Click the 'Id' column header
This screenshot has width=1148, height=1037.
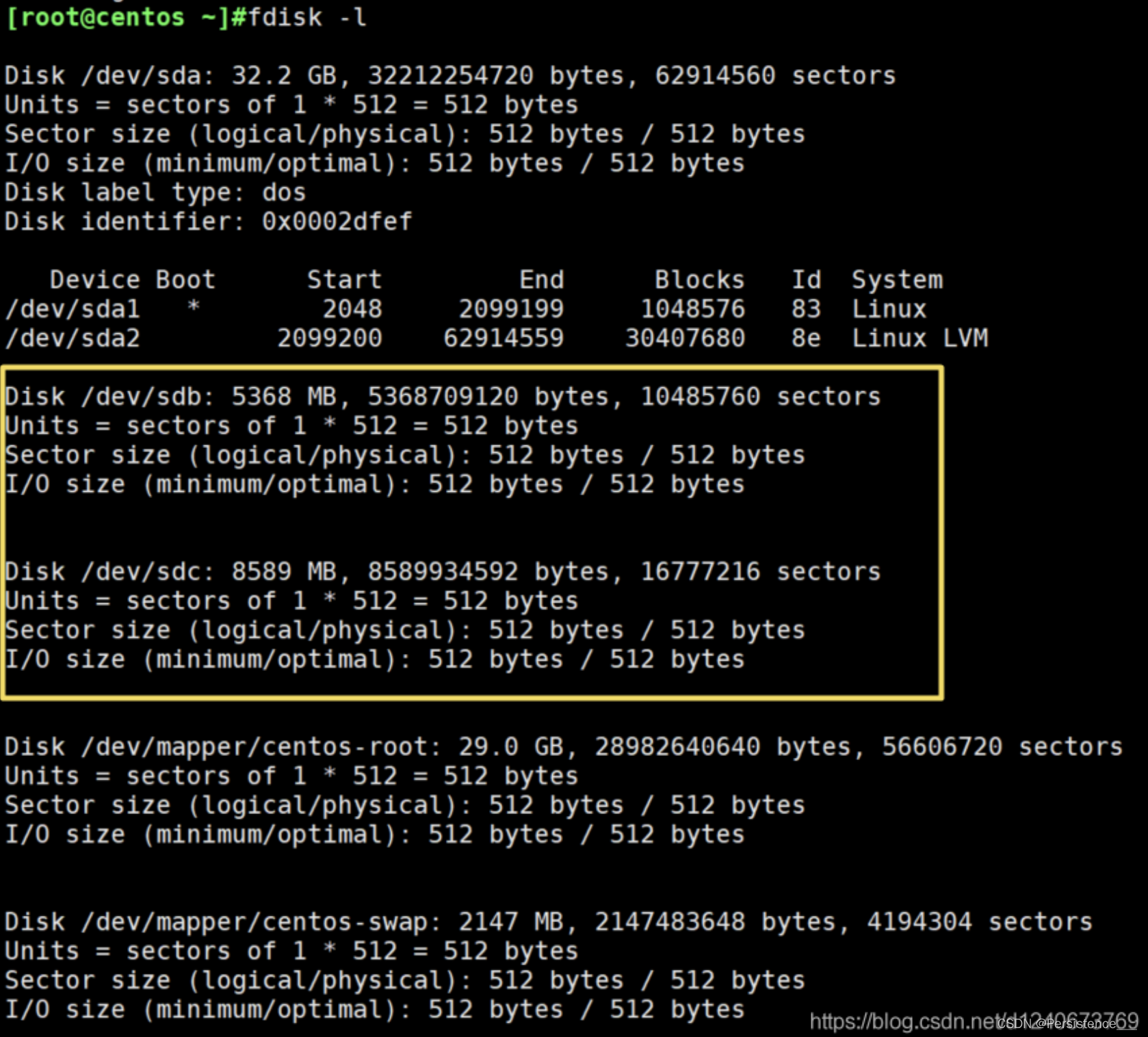pos(806,280)
